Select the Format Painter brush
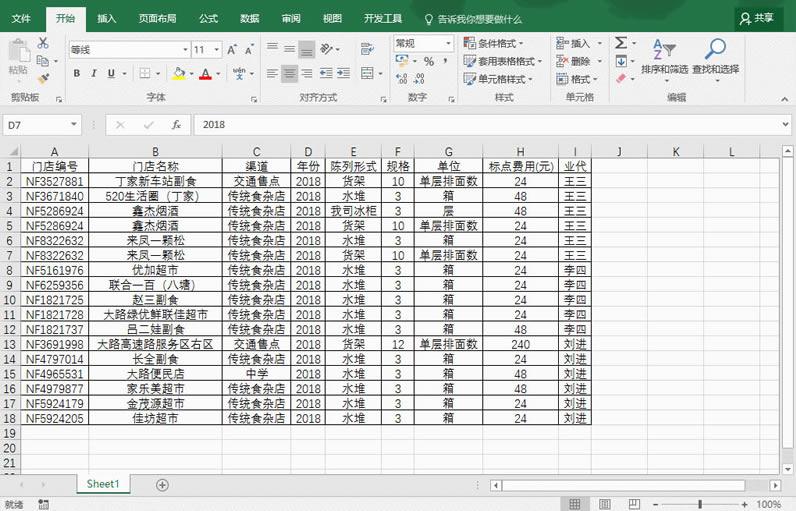Image resolution: width=796 pixels, height=511 pixels. (43, 79)
